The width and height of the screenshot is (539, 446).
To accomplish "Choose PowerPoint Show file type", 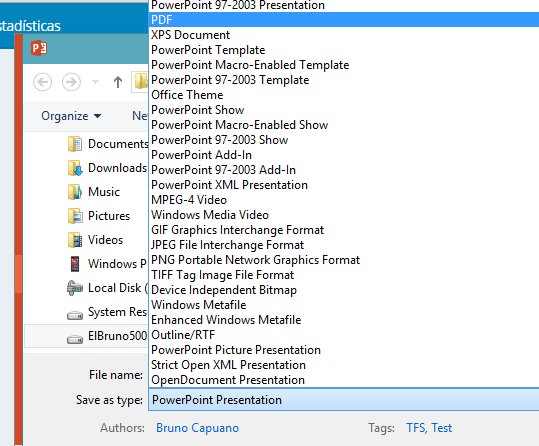I will [344, 110].
